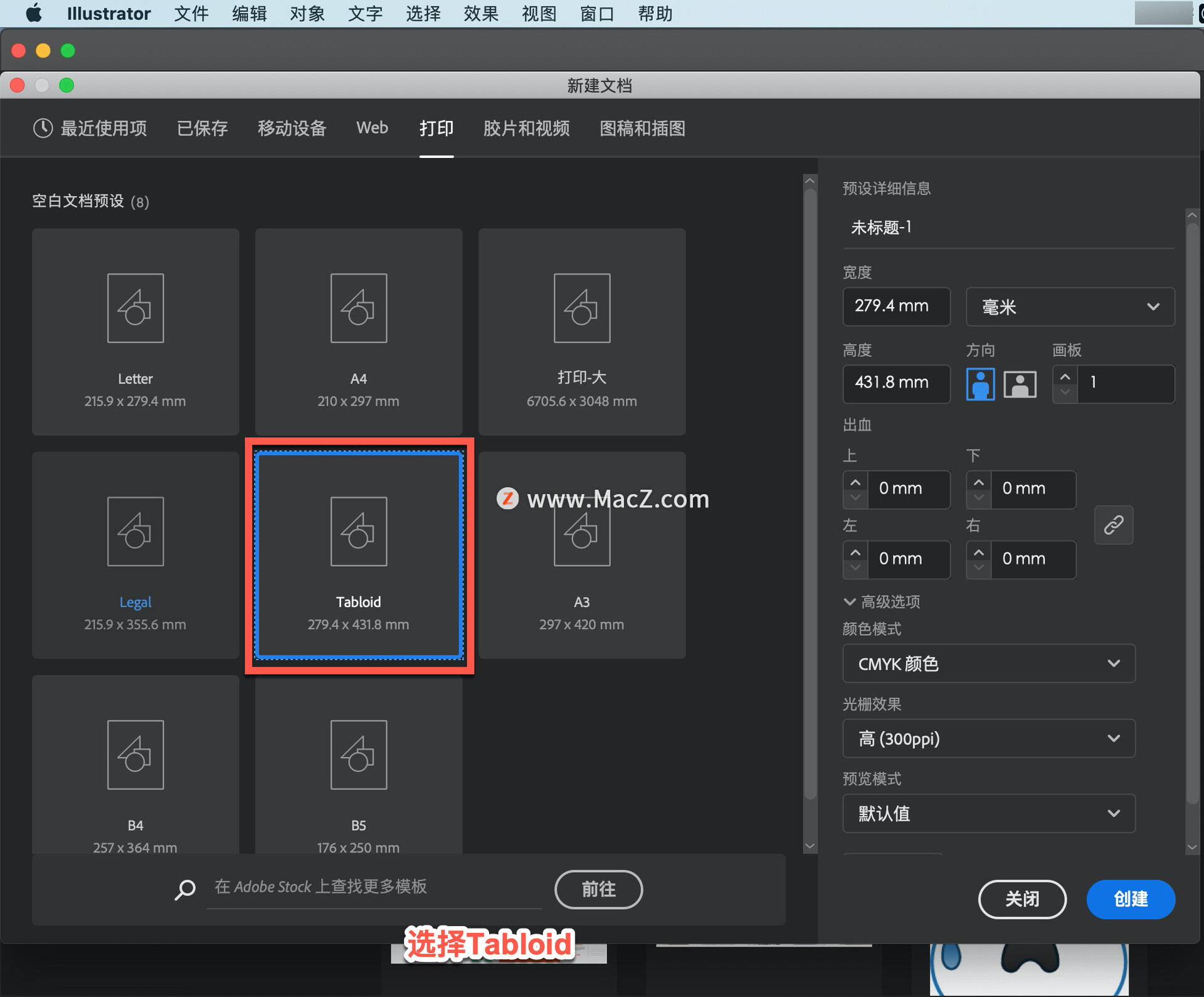Decrease the 画板 artboard count
The image size is (1204, 997).
[x=1065, y=393]
